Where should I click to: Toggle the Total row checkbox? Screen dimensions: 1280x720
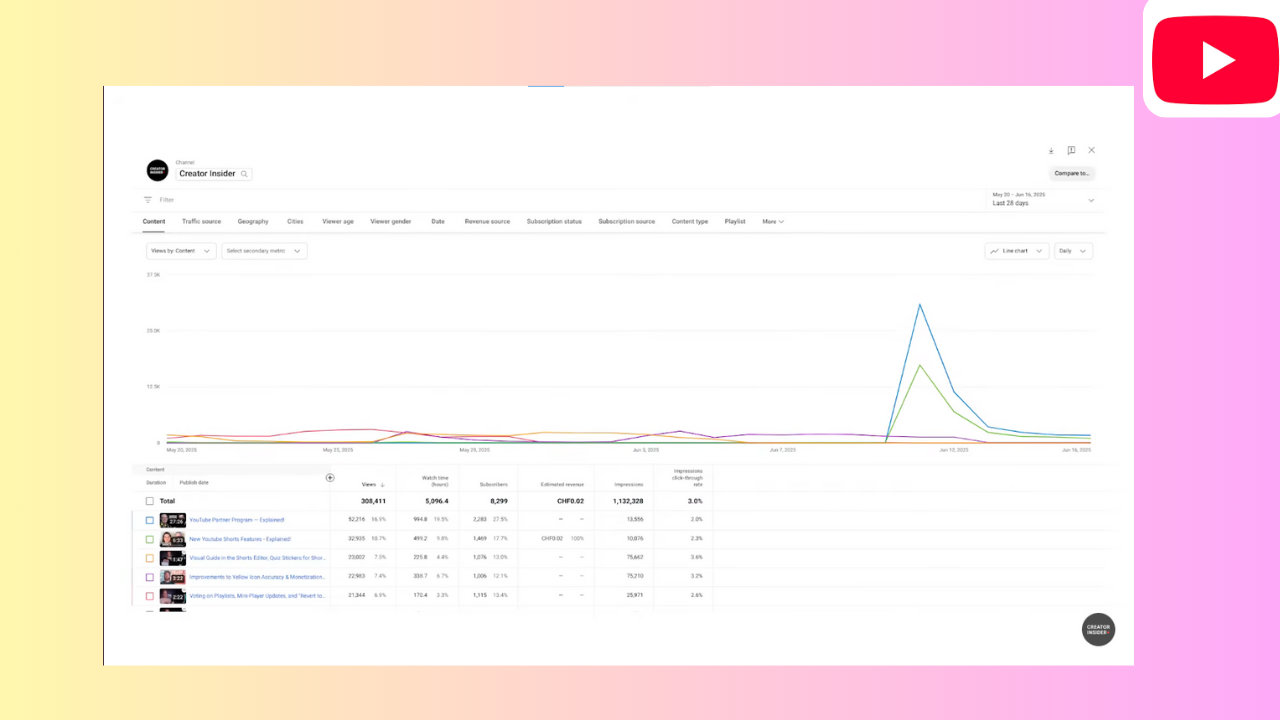coord(150,501)
